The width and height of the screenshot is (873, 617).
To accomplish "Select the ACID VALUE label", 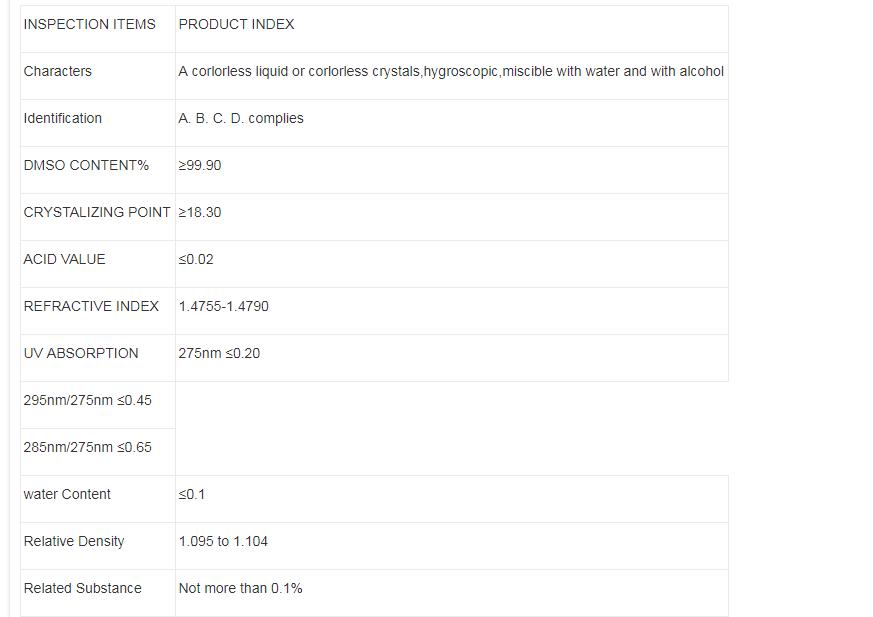I will pyautogui.click(x=64, y=259).
